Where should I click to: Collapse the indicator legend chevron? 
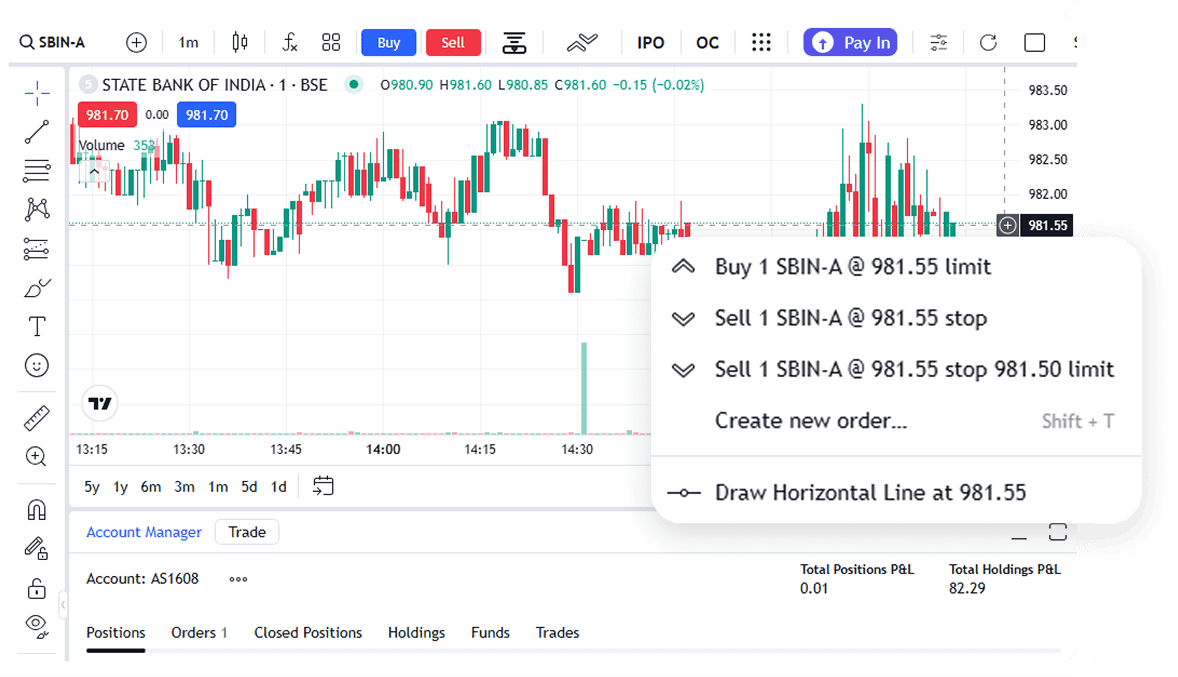[93, 172]
